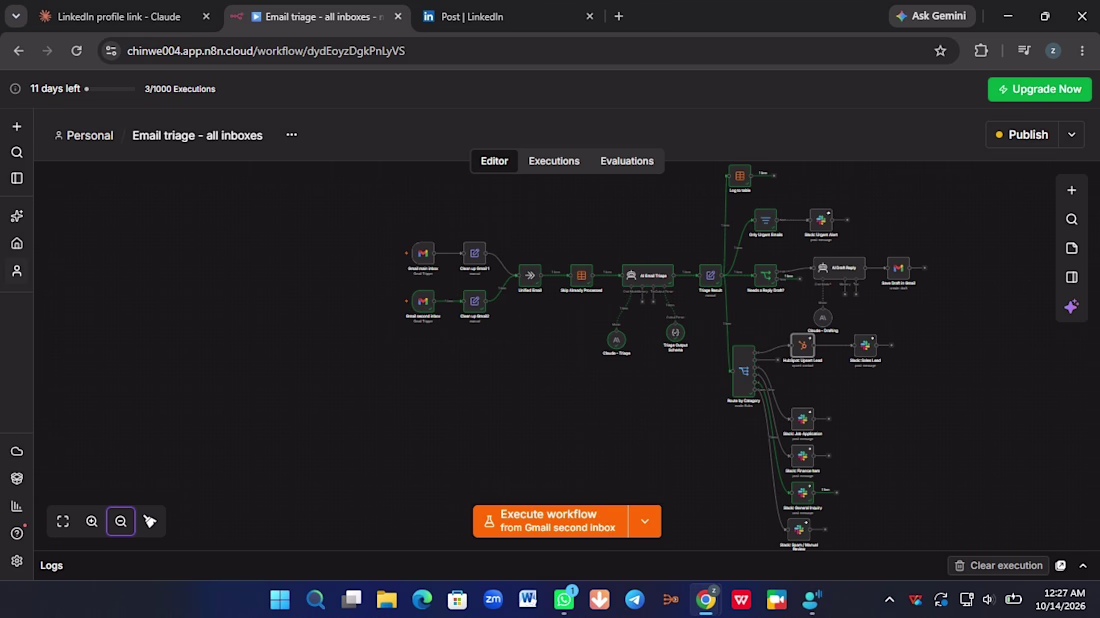Select the Gmail second inbox trigger node
The image size is (1100, 618).
(423, 301)
